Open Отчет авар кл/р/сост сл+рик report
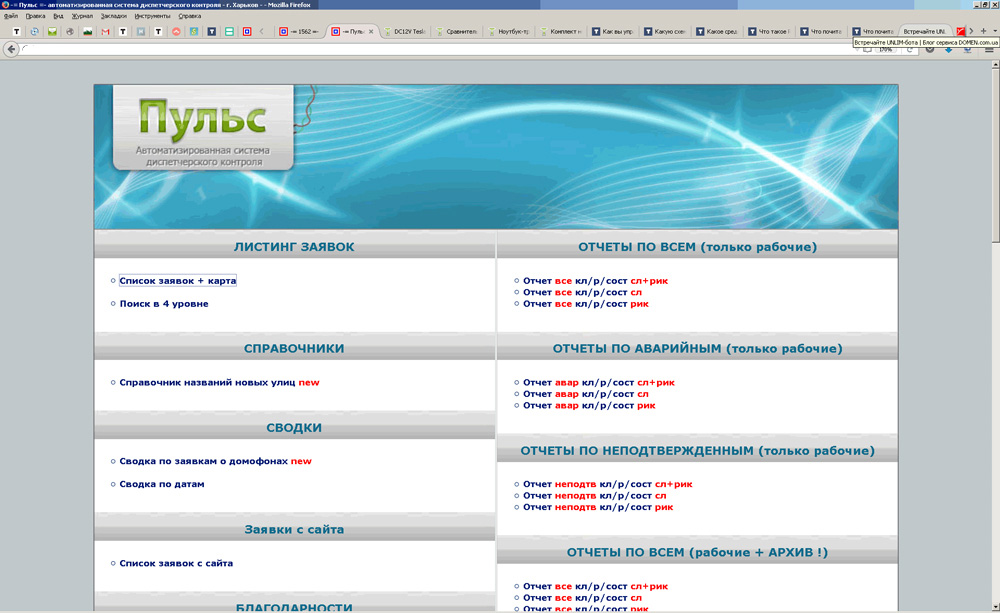Image resolution: width=1000 pixels, height=613 pixels. click(x=598, y=382)
